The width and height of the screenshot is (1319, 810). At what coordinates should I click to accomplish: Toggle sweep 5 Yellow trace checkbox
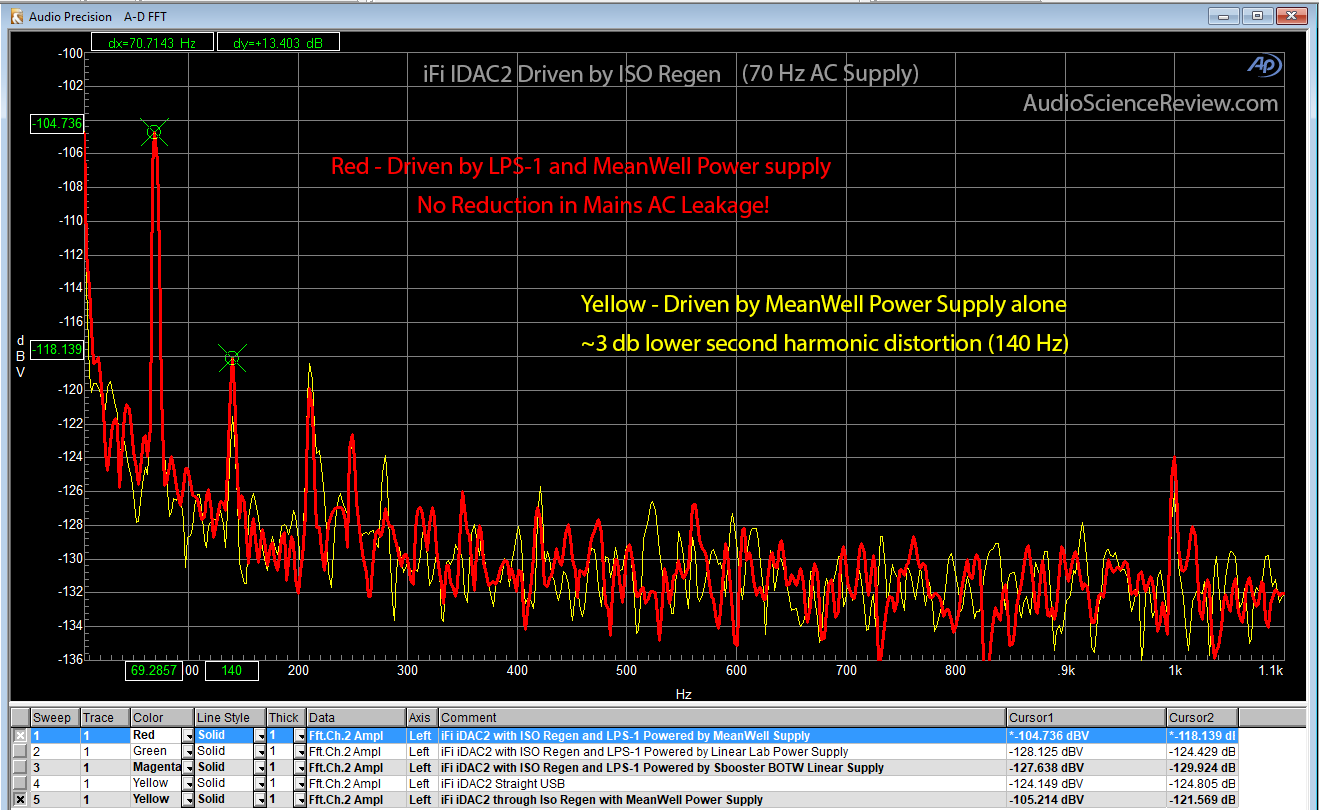(20, 799)
